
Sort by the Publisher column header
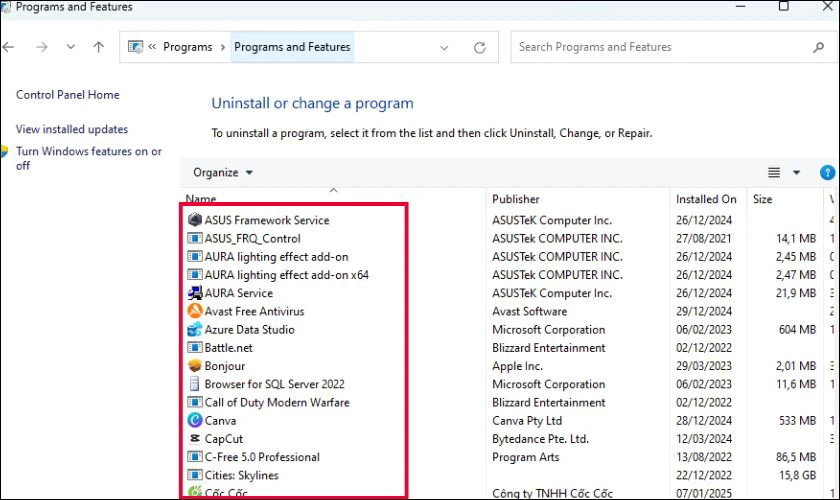point(515,199)
